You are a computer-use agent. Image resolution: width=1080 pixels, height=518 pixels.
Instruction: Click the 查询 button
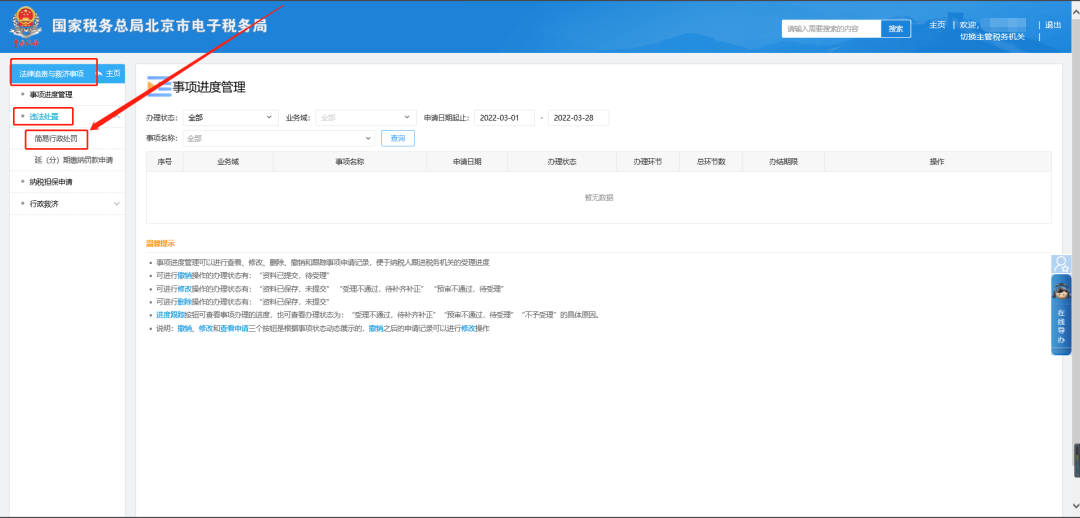[397, 138]
